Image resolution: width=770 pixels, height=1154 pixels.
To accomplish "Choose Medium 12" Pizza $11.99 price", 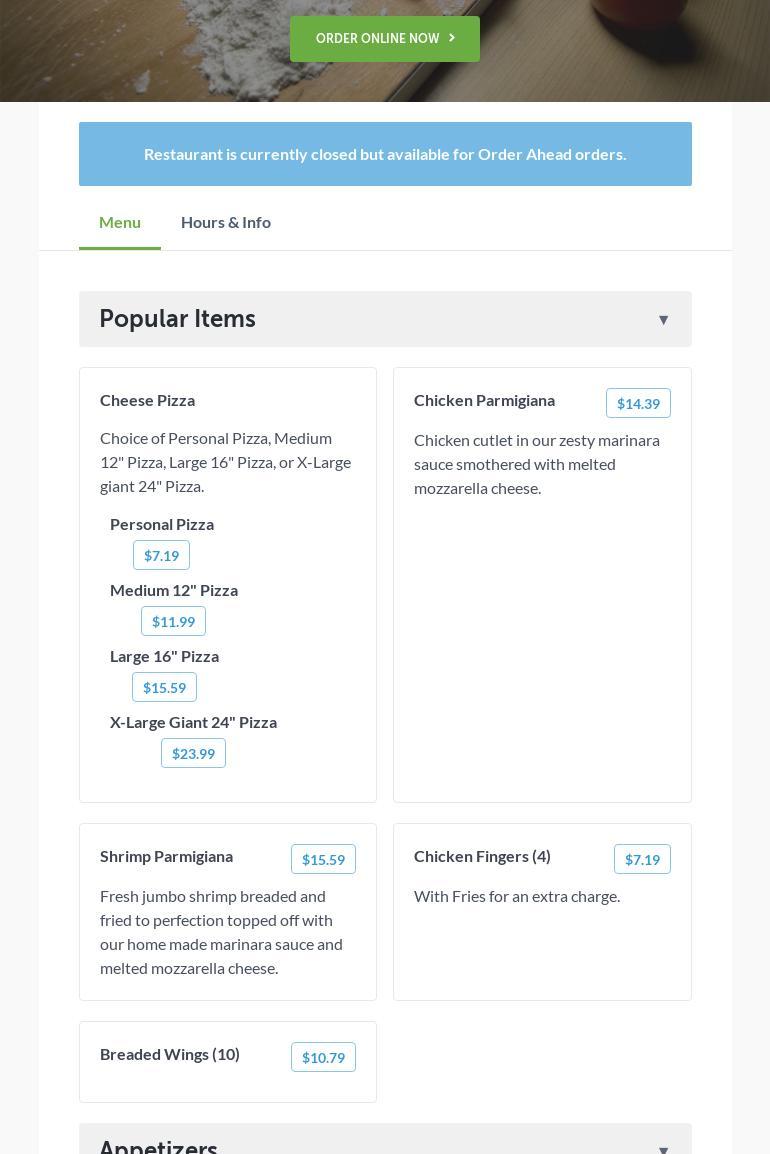I will (173, 621).
